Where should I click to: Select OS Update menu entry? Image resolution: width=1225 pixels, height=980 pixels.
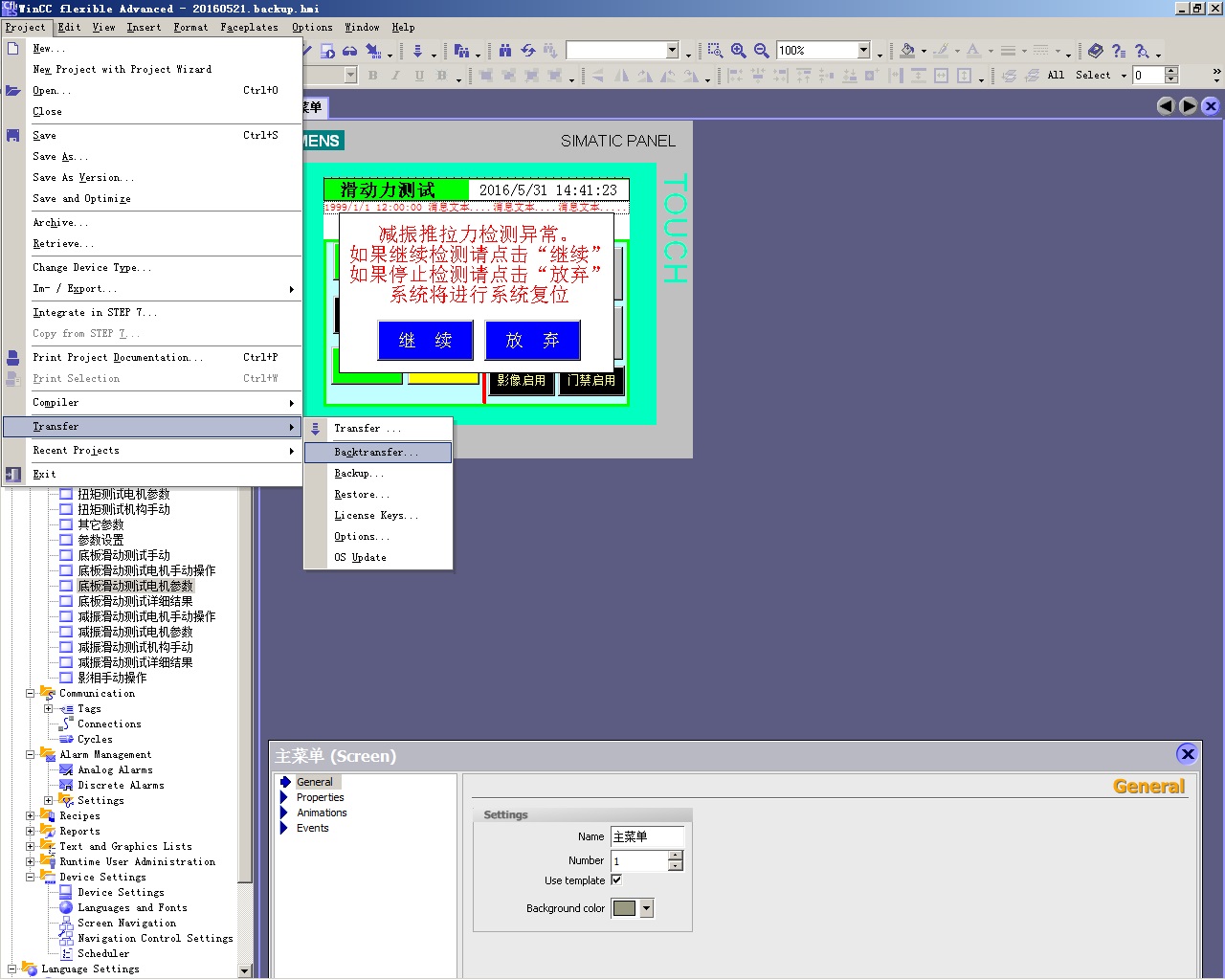click(x=378, y=557)
